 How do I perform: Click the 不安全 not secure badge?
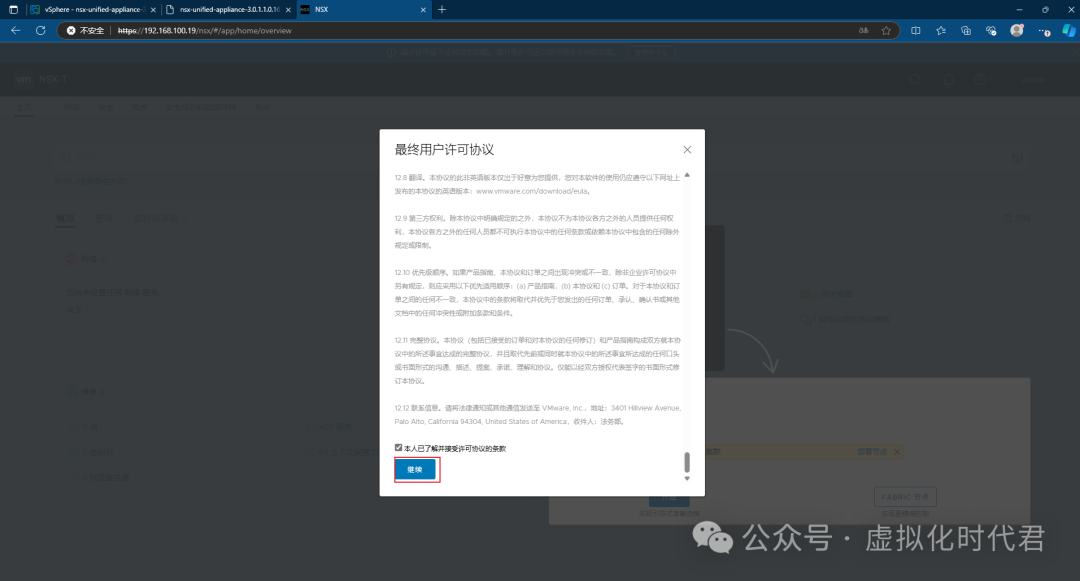click(85, 30)
